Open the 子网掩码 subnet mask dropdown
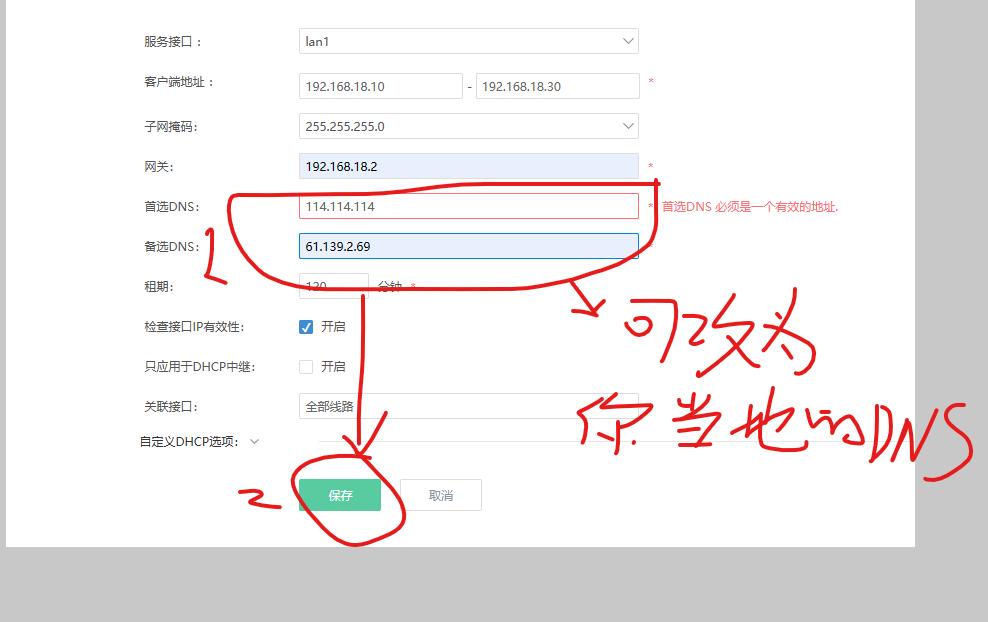Screen dimensions: 988x622 (468, 126)
